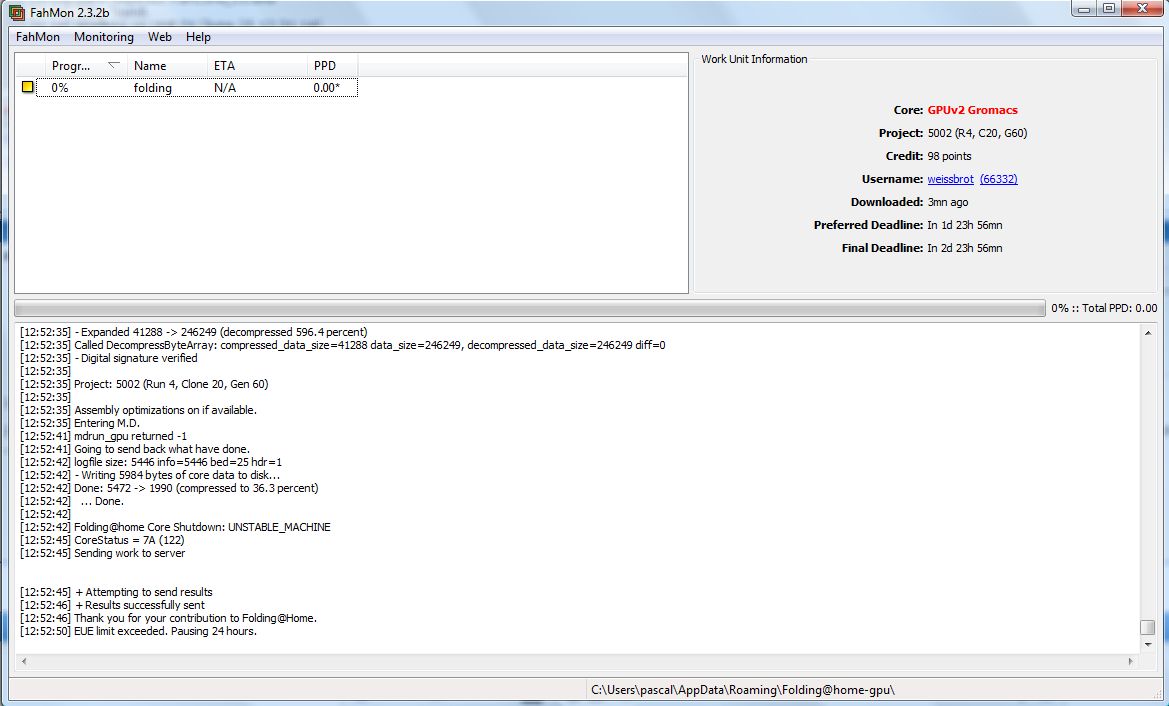Click the N/A ETA value

click(224, 87)
